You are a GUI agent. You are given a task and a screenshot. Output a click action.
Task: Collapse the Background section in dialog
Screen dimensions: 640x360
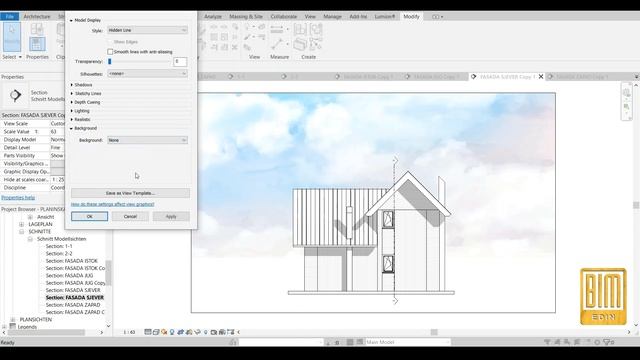pyautogui.click(x=71, y=128)
